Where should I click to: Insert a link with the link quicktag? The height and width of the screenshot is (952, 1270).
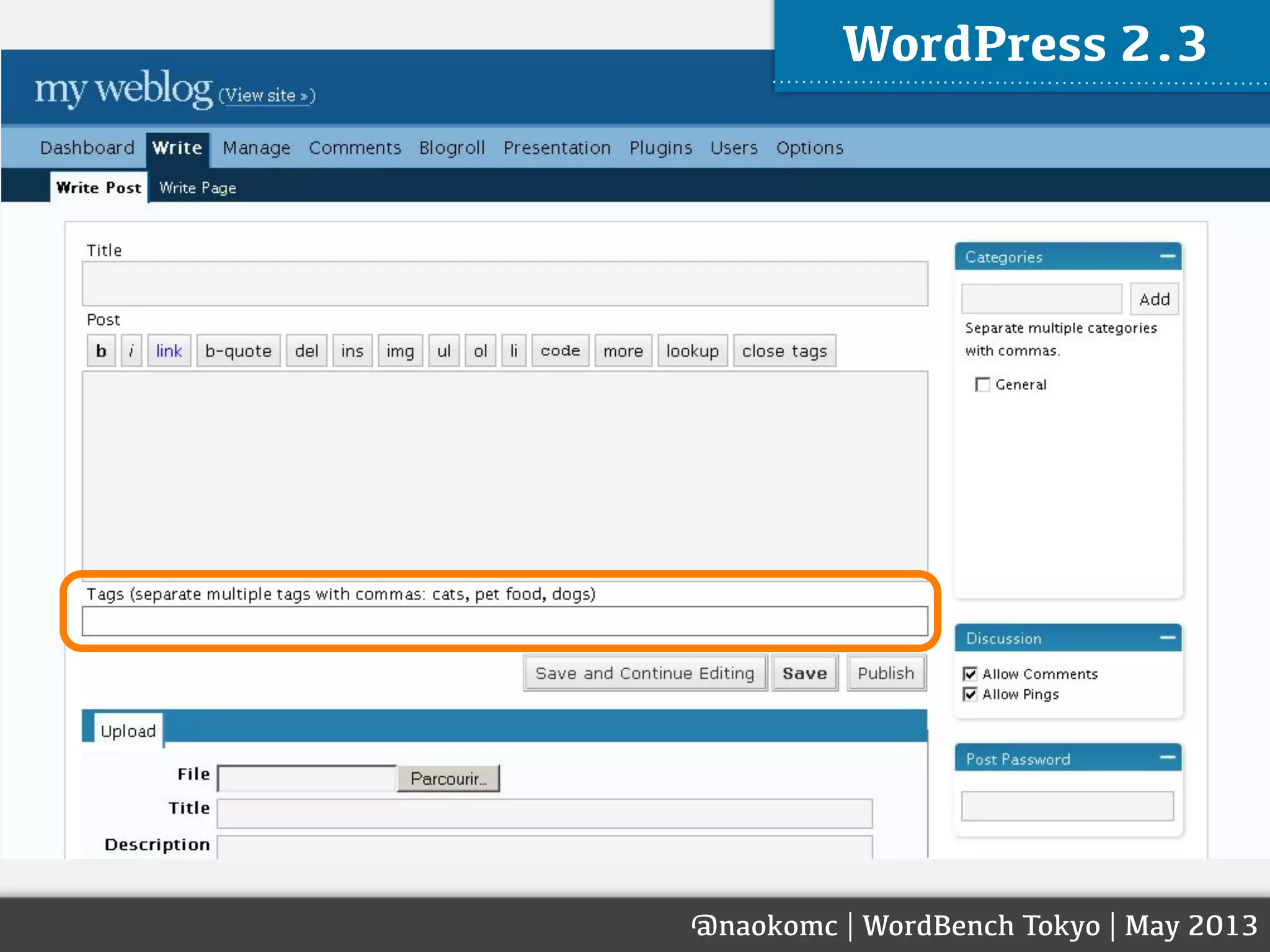click(x=169, y=351)
